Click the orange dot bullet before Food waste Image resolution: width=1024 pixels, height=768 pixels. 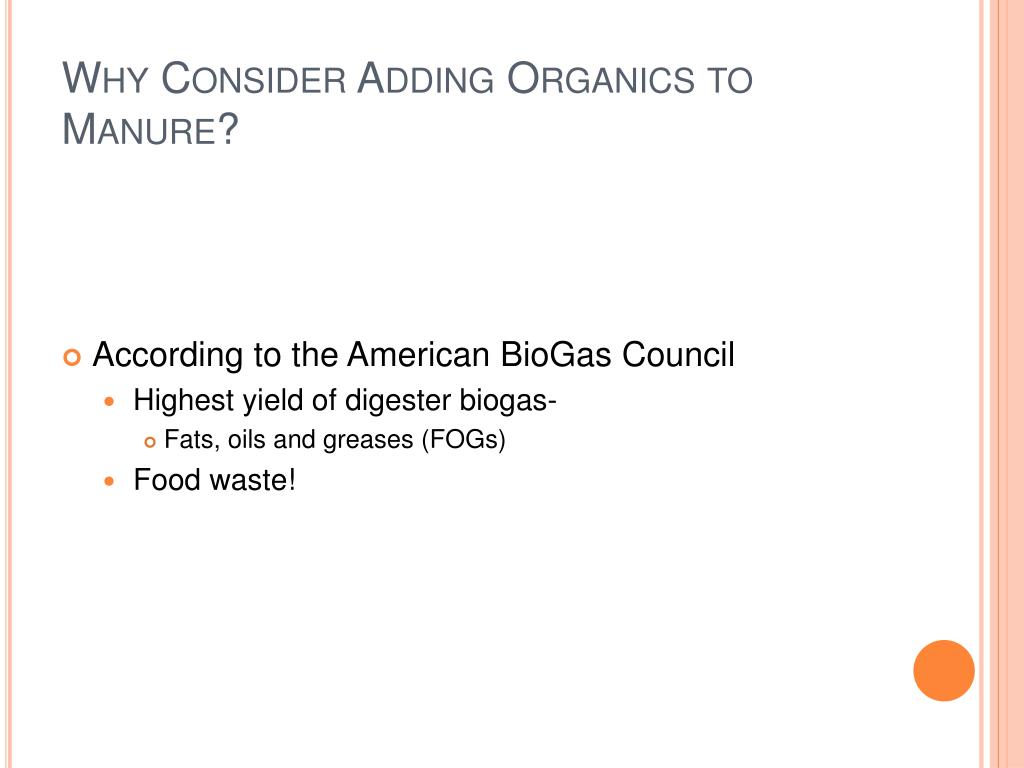coord(109,481)
